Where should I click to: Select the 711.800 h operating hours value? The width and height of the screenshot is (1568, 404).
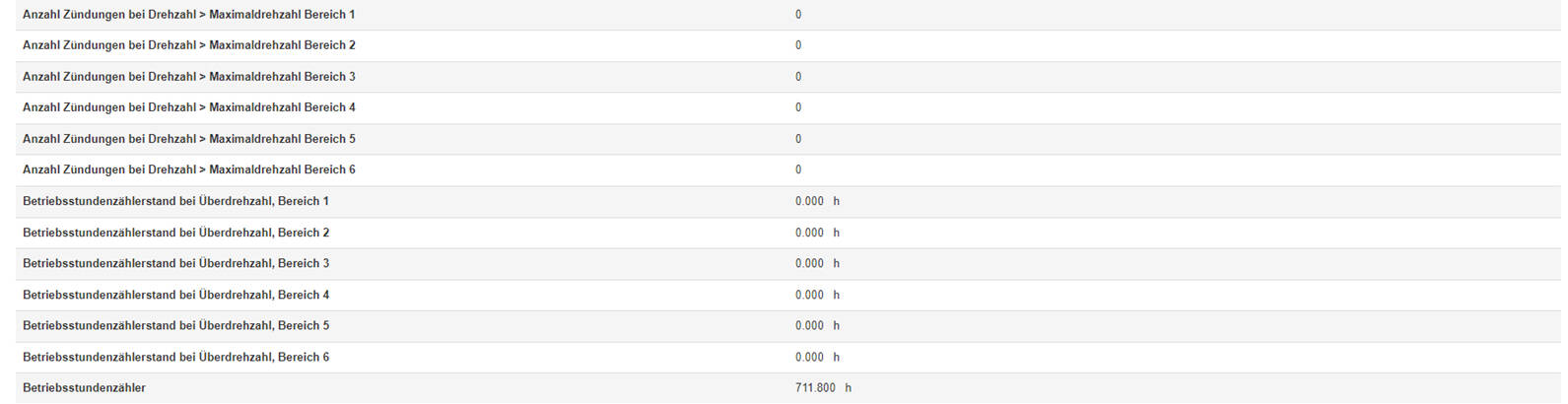tap(822, 388)
